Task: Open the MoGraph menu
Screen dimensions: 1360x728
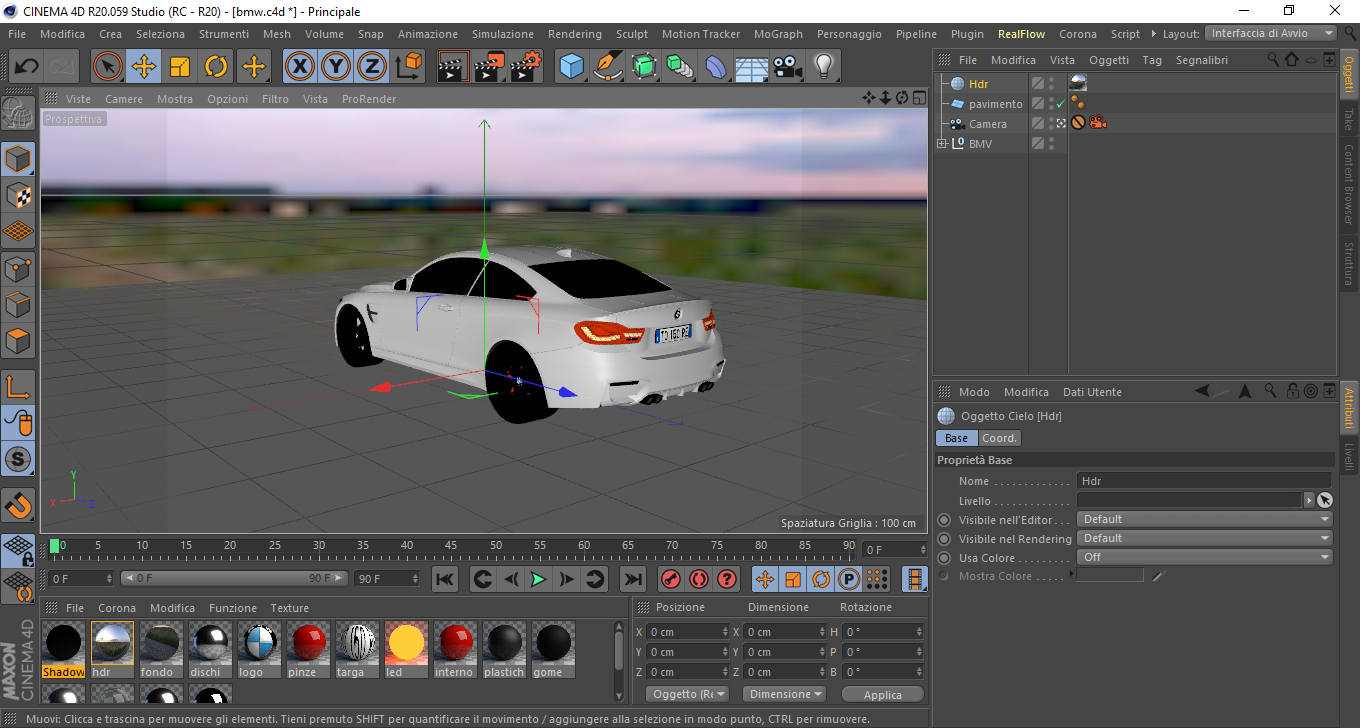Action: (x=778, y=34)
